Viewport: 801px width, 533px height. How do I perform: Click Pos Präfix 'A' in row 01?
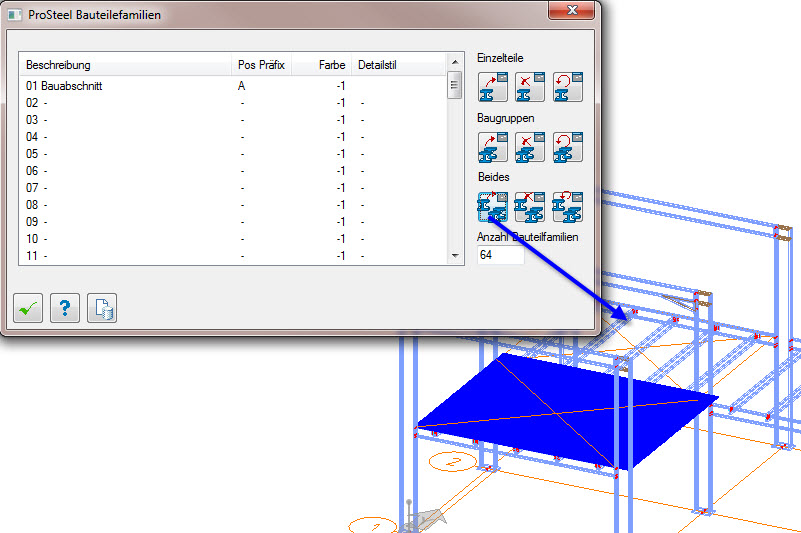click(242, 86)
